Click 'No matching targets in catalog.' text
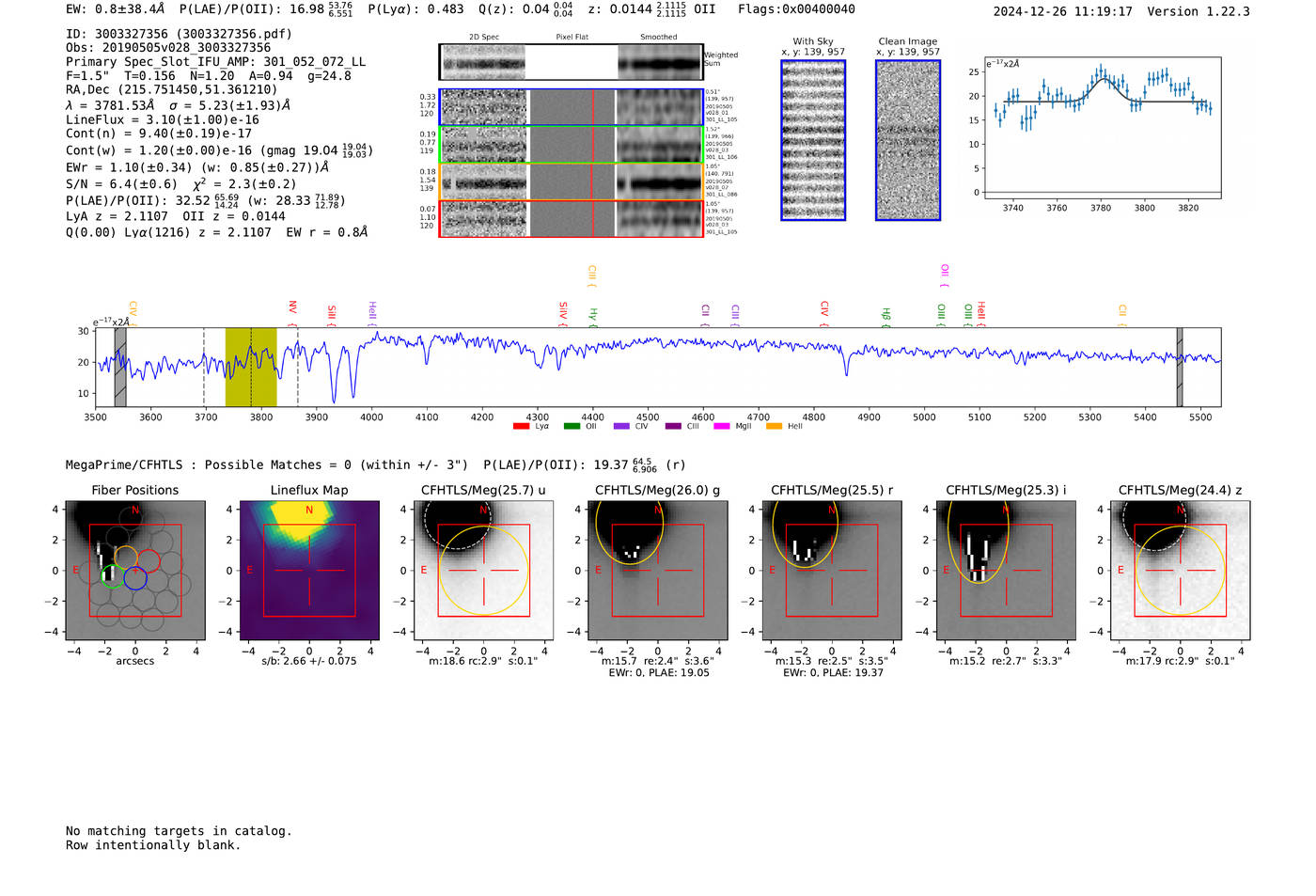This screenshot has width=1316, height=896. (x=179, y=831)
